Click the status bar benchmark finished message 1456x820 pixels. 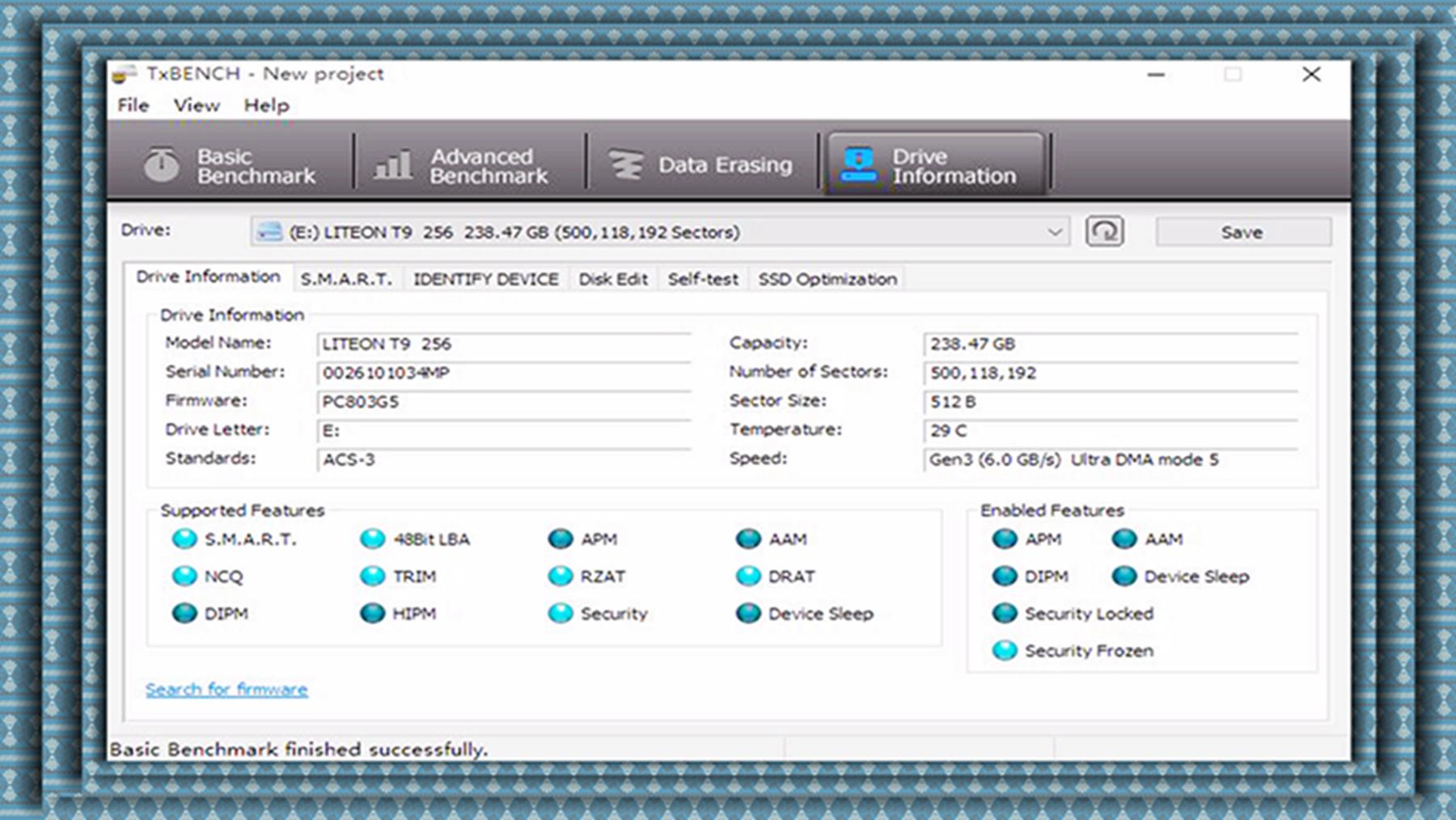pos(298,750)
